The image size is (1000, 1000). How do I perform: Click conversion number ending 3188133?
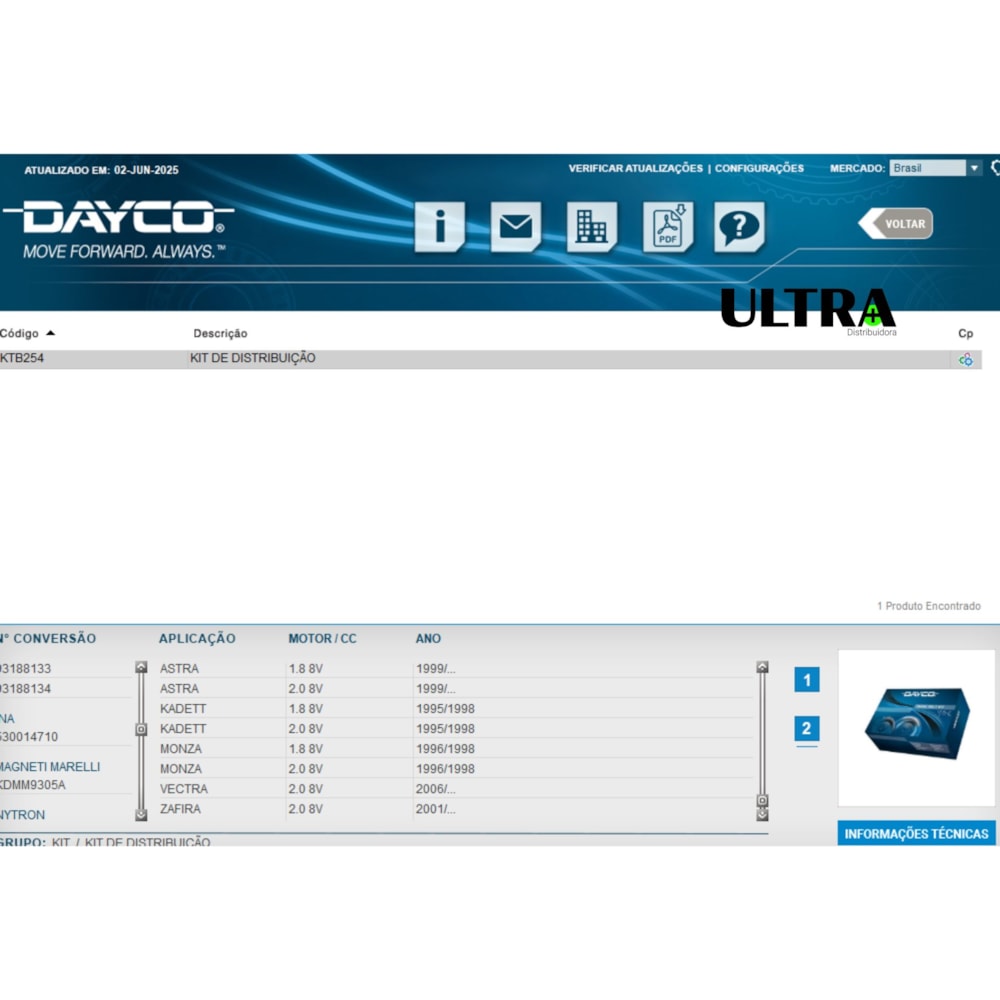[26, 668]
